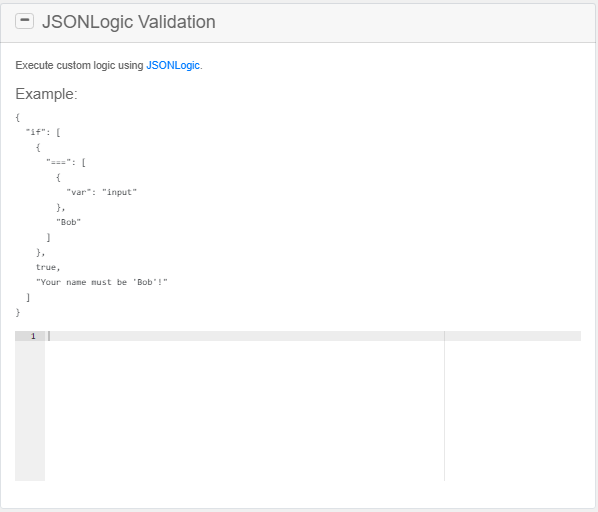Click the final closing brace of example

coord(18,312)
